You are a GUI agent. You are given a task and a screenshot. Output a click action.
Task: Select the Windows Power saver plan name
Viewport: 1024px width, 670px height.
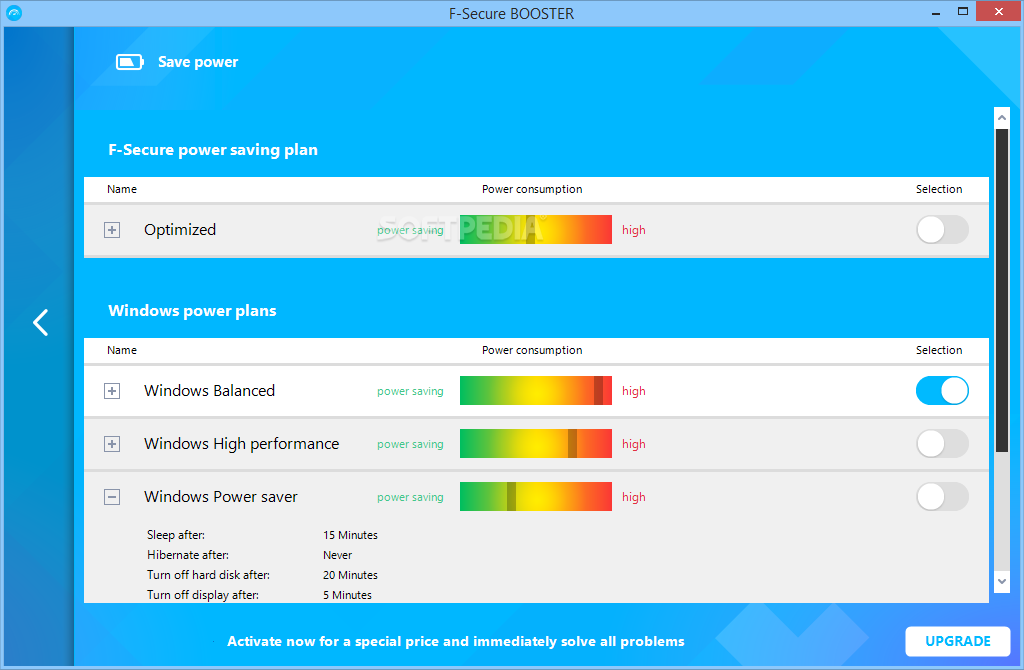[221, 497]
